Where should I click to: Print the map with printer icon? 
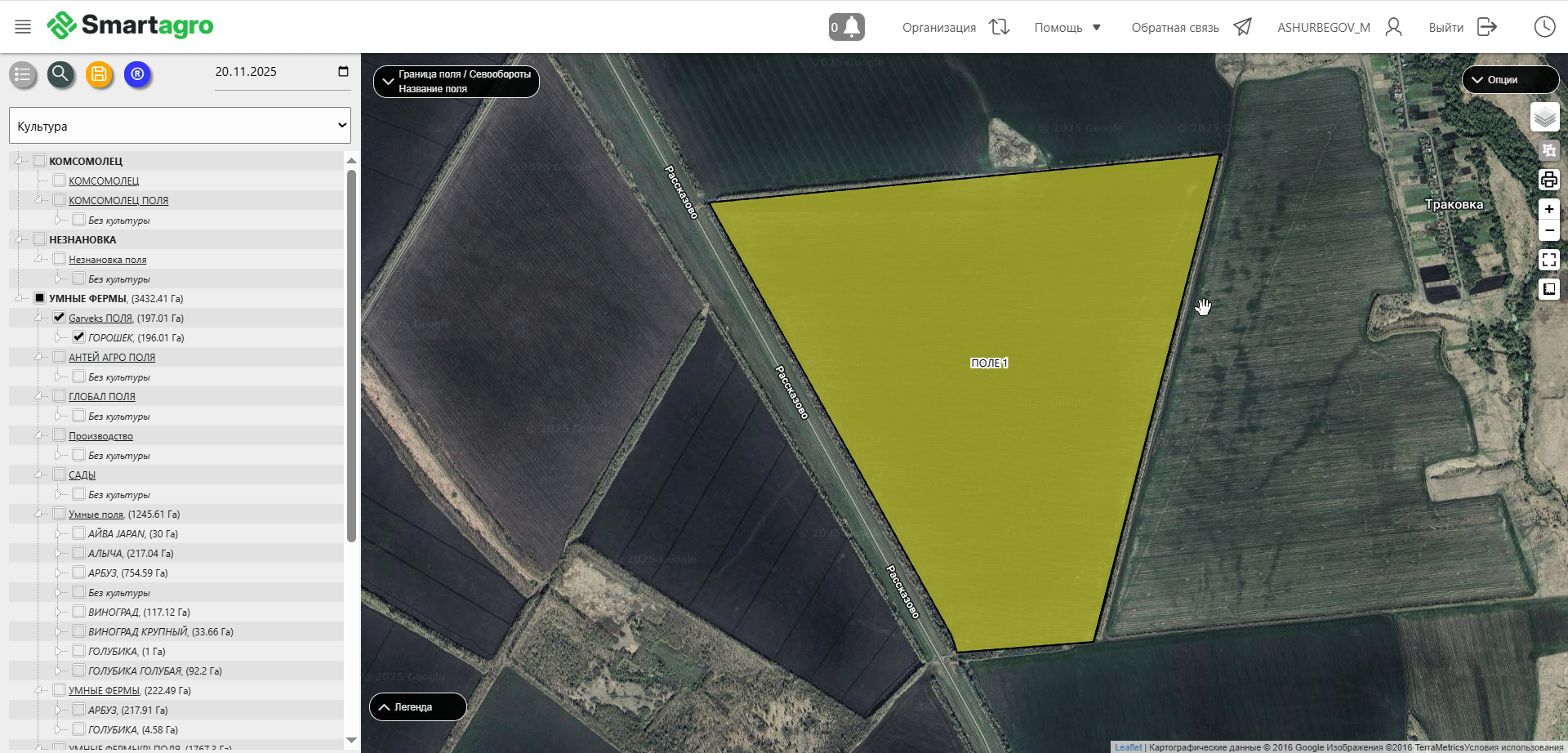click(x=1548, y=180)
